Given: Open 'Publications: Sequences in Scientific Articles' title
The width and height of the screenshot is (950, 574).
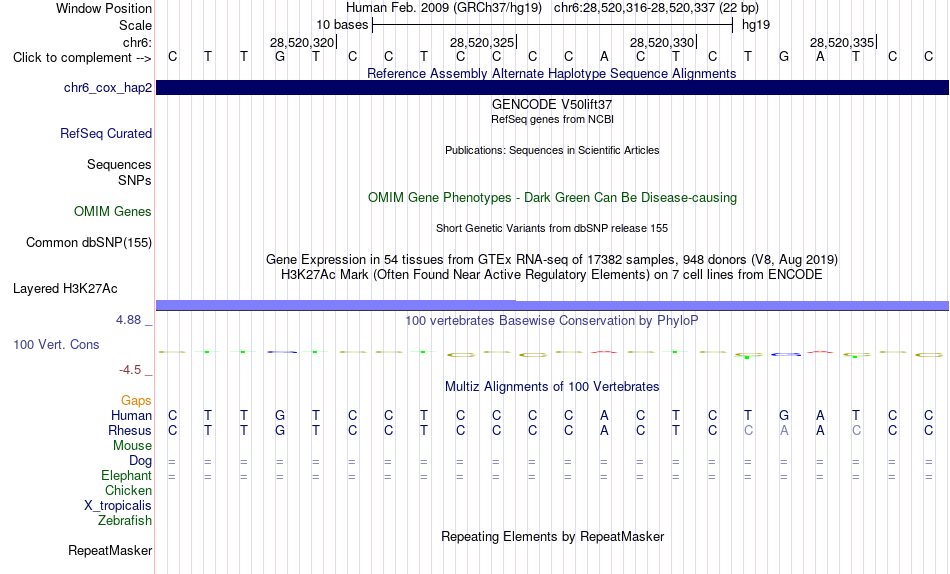Looking at the screenshot, I should point(552,150).
